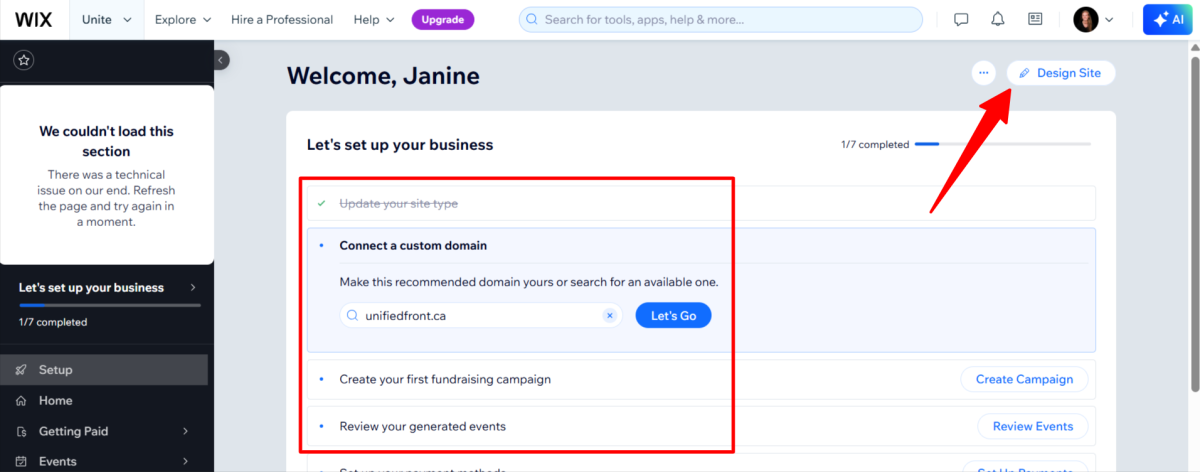Open Hire a Professional menu item
The image size is (1200, 472).
pyautogui.click(x=284, y=19)
